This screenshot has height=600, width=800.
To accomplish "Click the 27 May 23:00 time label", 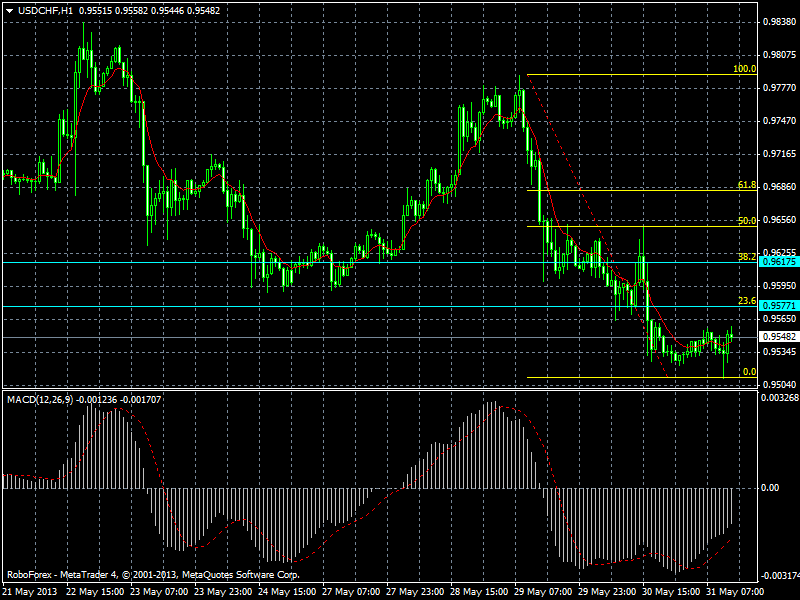I will click(x=415, y=592).
